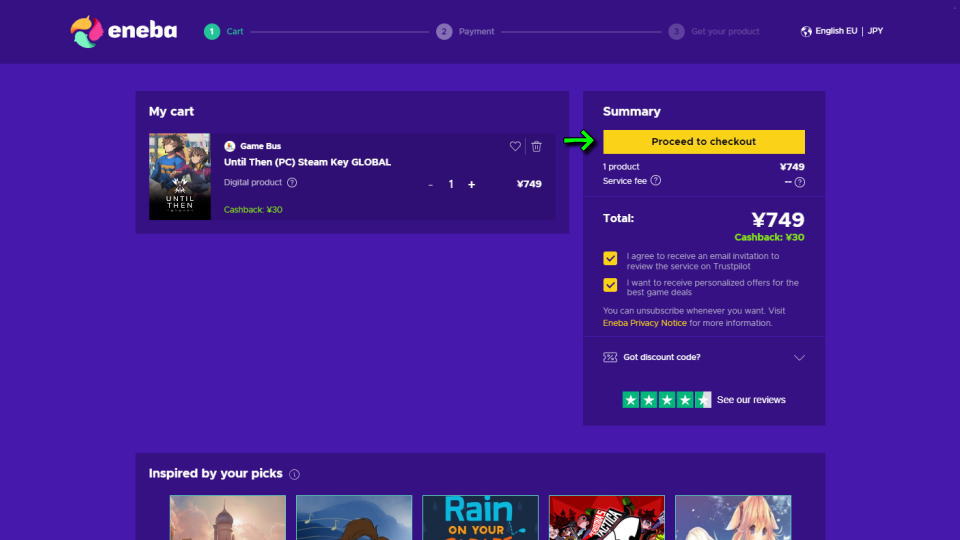Uncheck personalized offers checkbox
Viewport: 960px width, 540px height.
click(x=610, y=285)
